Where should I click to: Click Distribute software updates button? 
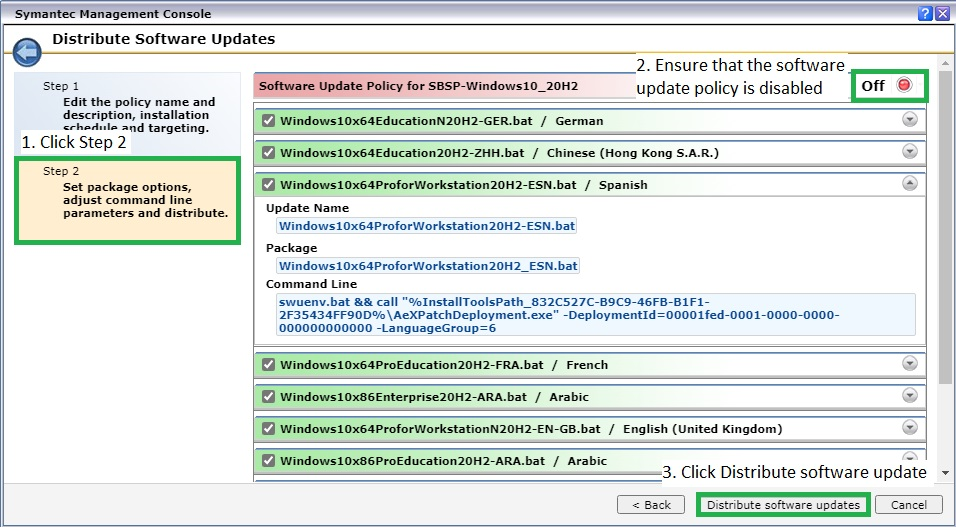(x=783, y=504)
